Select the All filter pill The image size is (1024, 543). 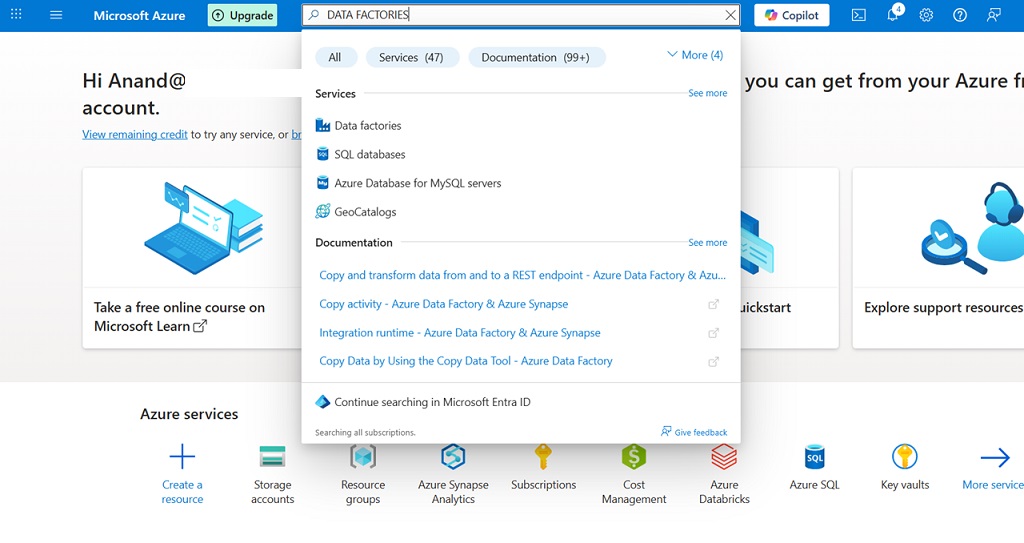pos(335,58)
